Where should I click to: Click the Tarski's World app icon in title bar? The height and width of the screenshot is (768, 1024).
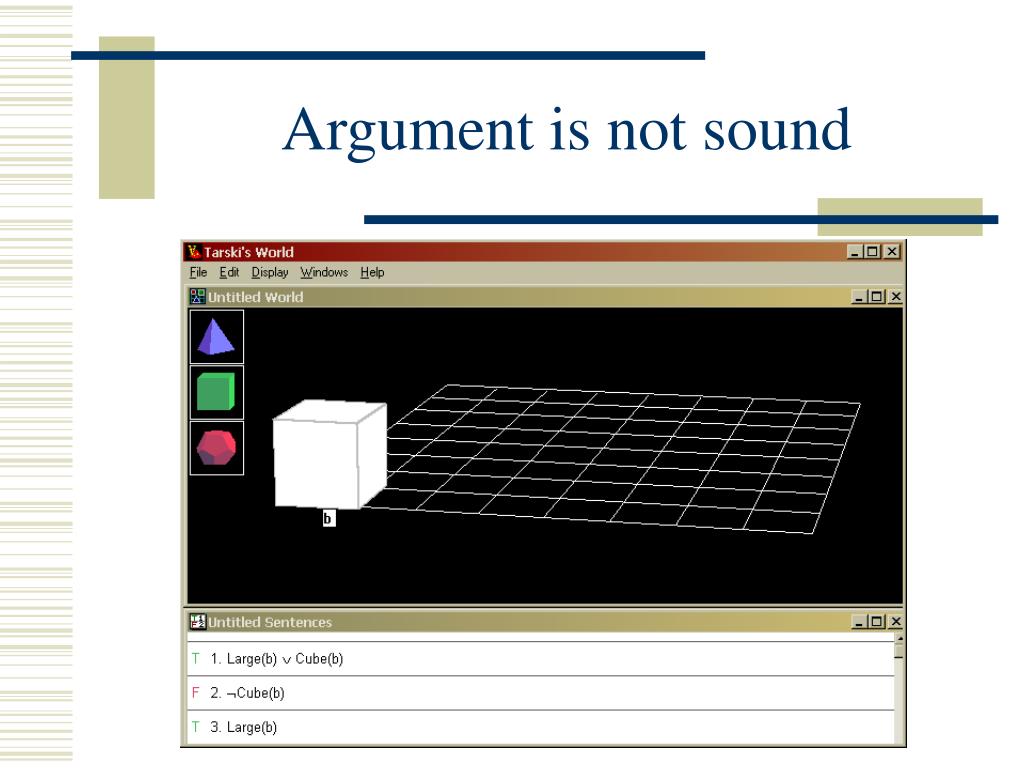click(193, 251)
